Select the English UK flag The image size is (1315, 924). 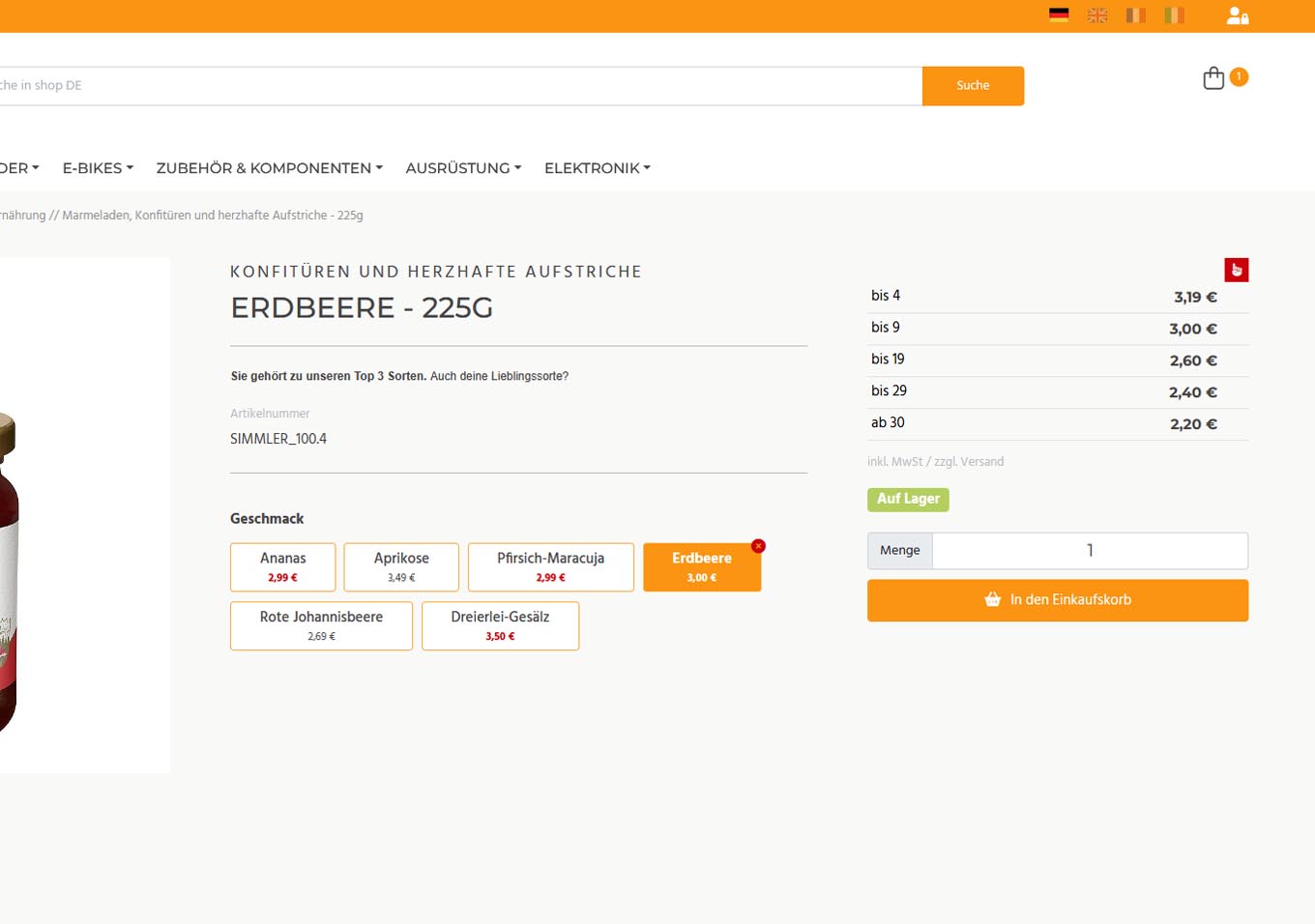pos(1097,15)
